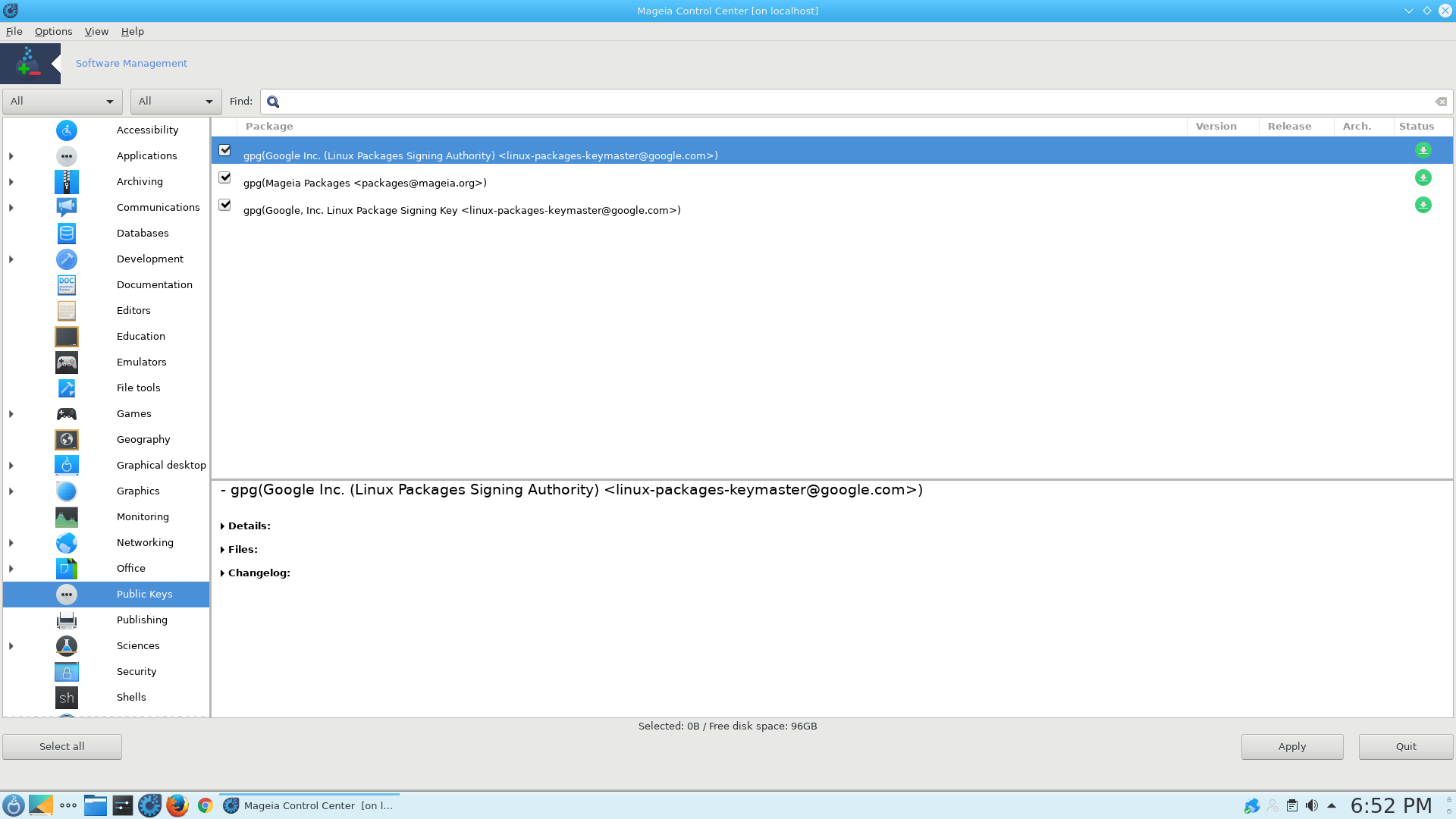
Task: Select the Public Keys category
Action: [x=106, y=595]
